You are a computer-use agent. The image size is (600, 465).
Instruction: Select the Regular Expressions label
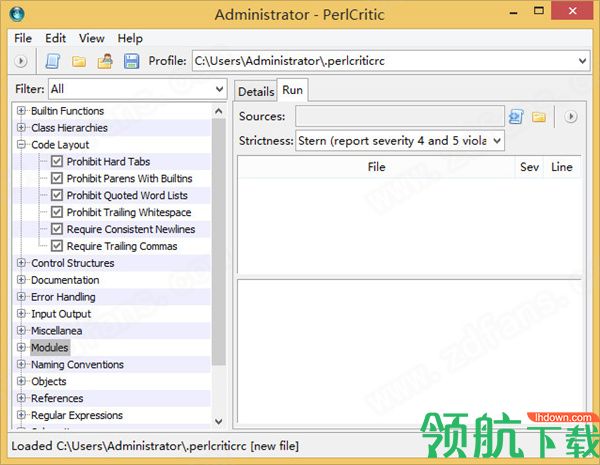[77, 415]
